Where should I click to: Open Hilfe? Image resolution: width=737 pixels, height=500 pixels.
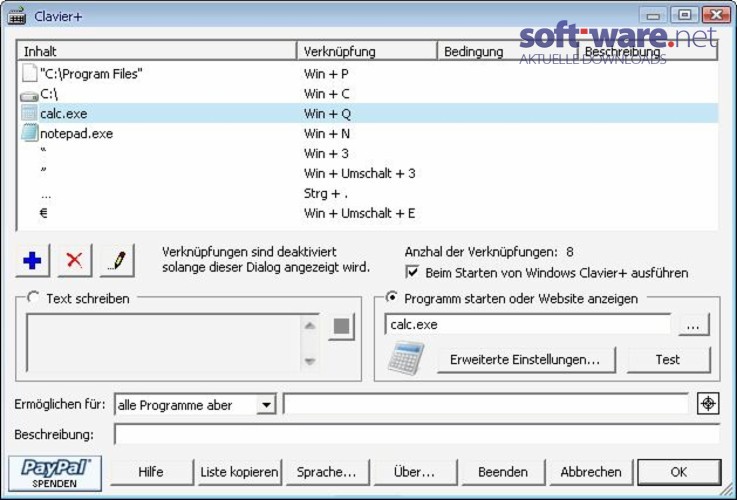[152, 472]
